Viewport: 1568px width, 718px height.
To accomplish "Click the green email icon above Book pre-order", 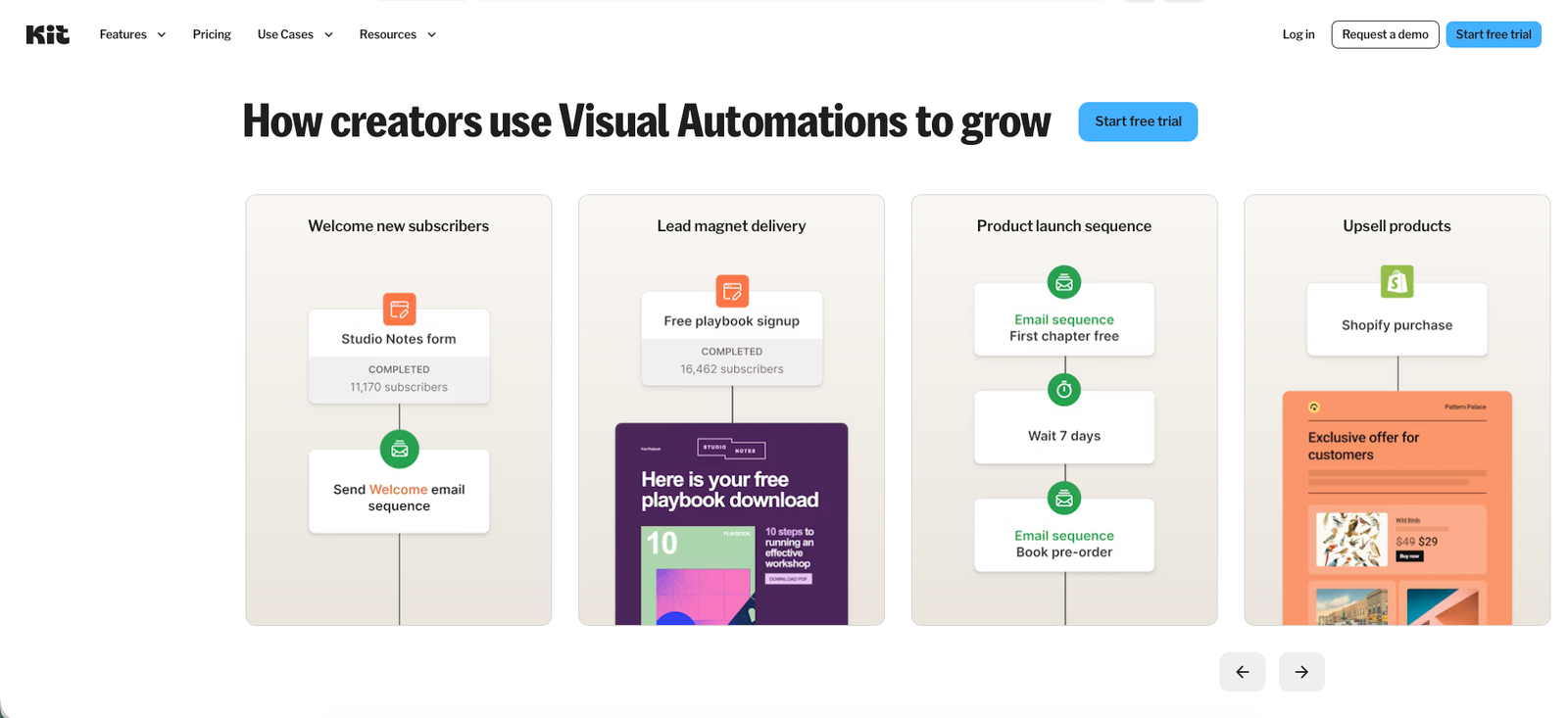I will (1064, 499).
